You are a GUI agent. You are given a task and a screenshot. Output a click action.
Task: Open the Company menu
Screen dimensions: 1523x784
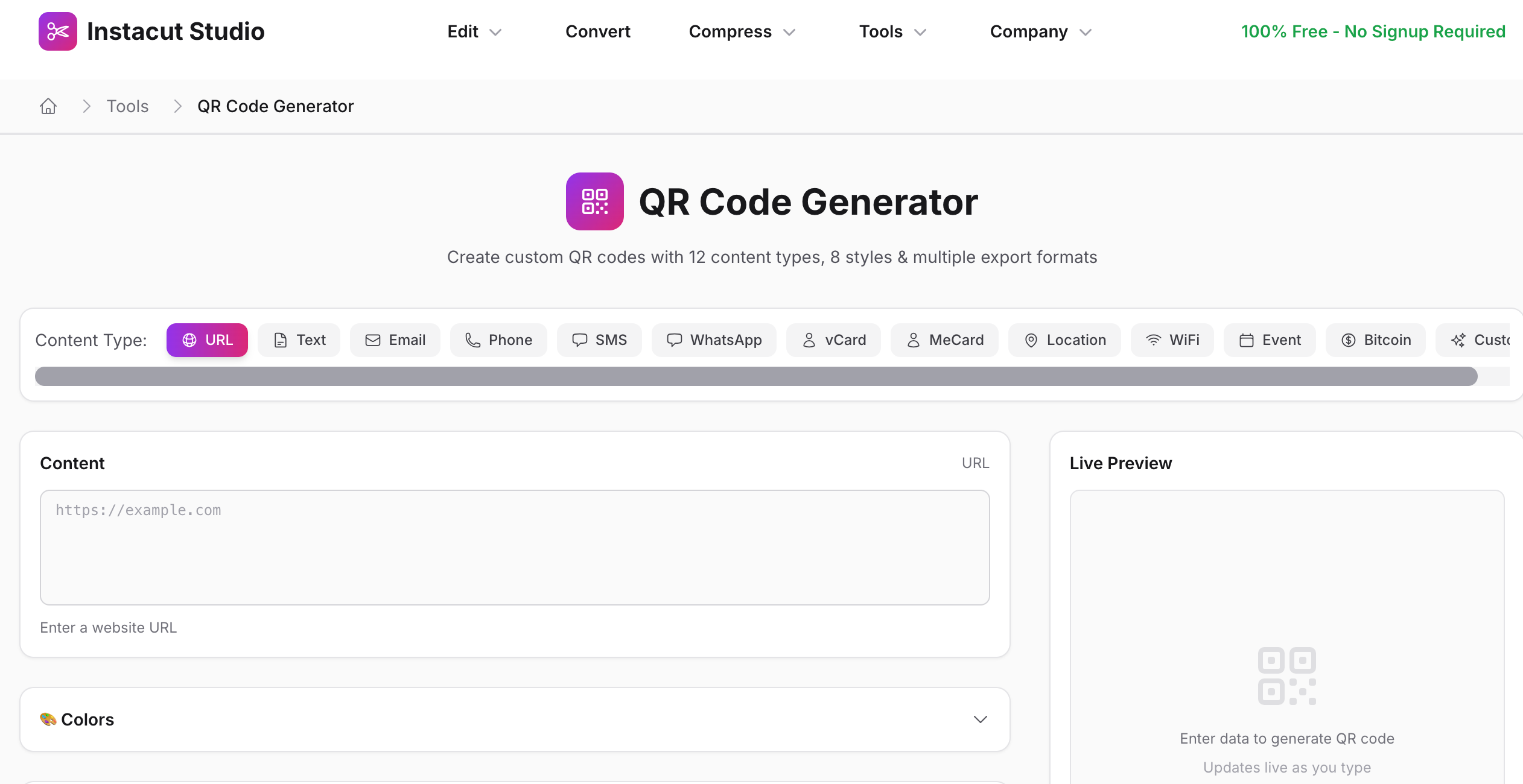coord(1040,31)
